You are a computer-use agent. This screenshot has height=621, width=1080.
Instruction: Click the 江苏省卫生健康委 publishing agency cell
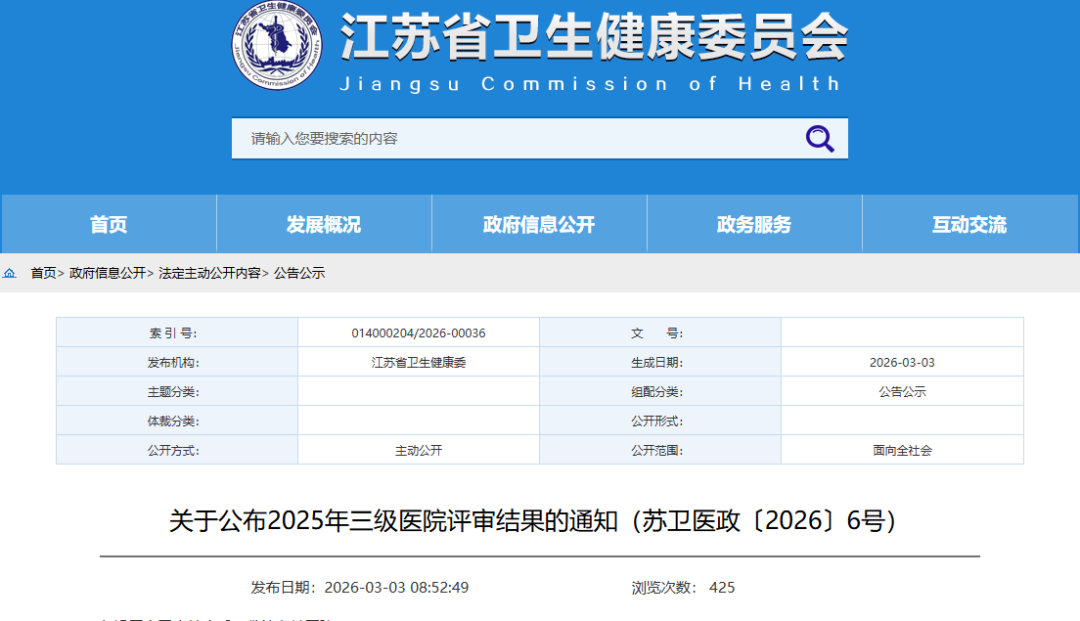pyautogui.click(x=418, y=362)
